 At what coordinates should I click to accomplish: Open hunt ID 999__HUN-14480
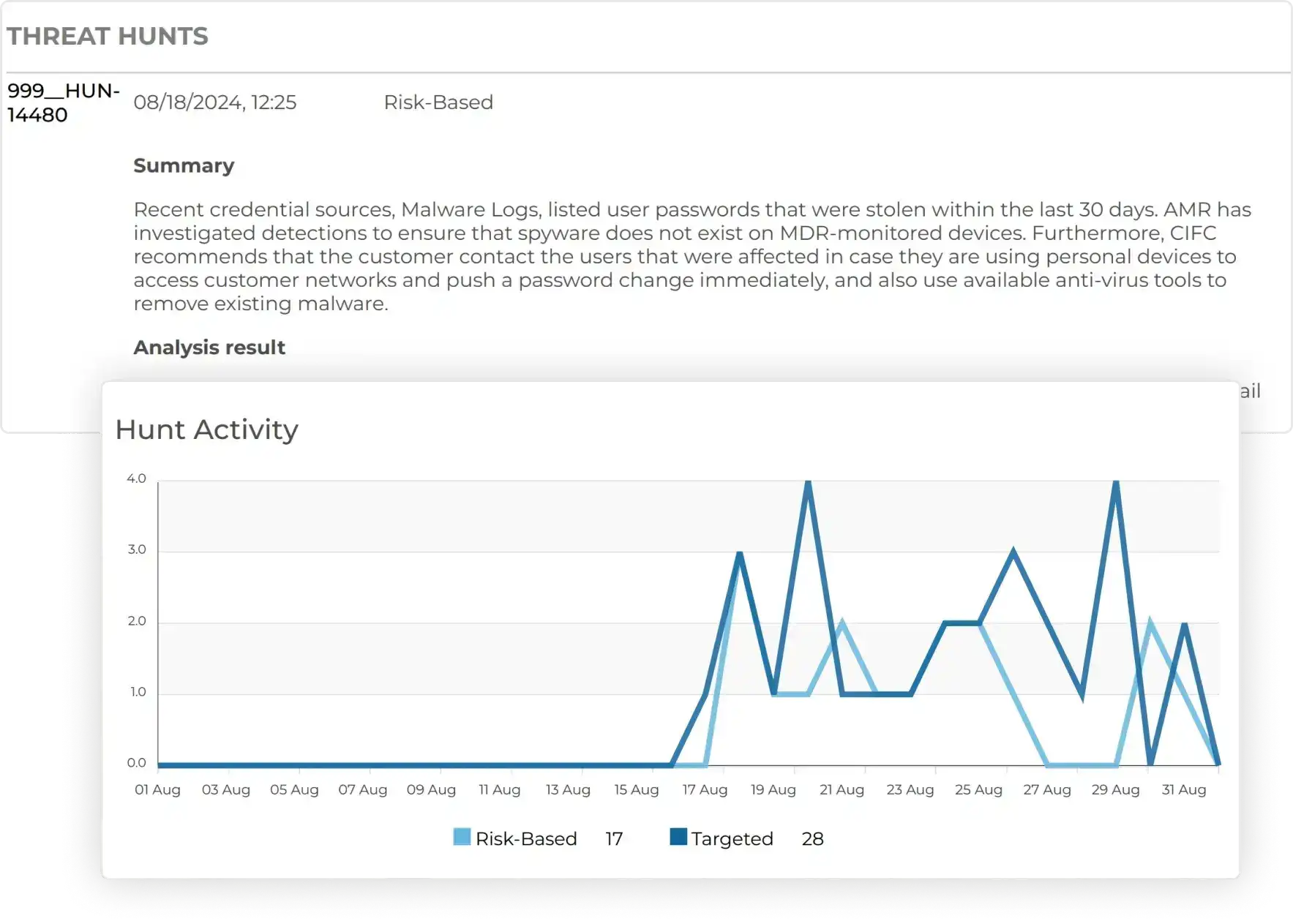[x=63, y=102]
